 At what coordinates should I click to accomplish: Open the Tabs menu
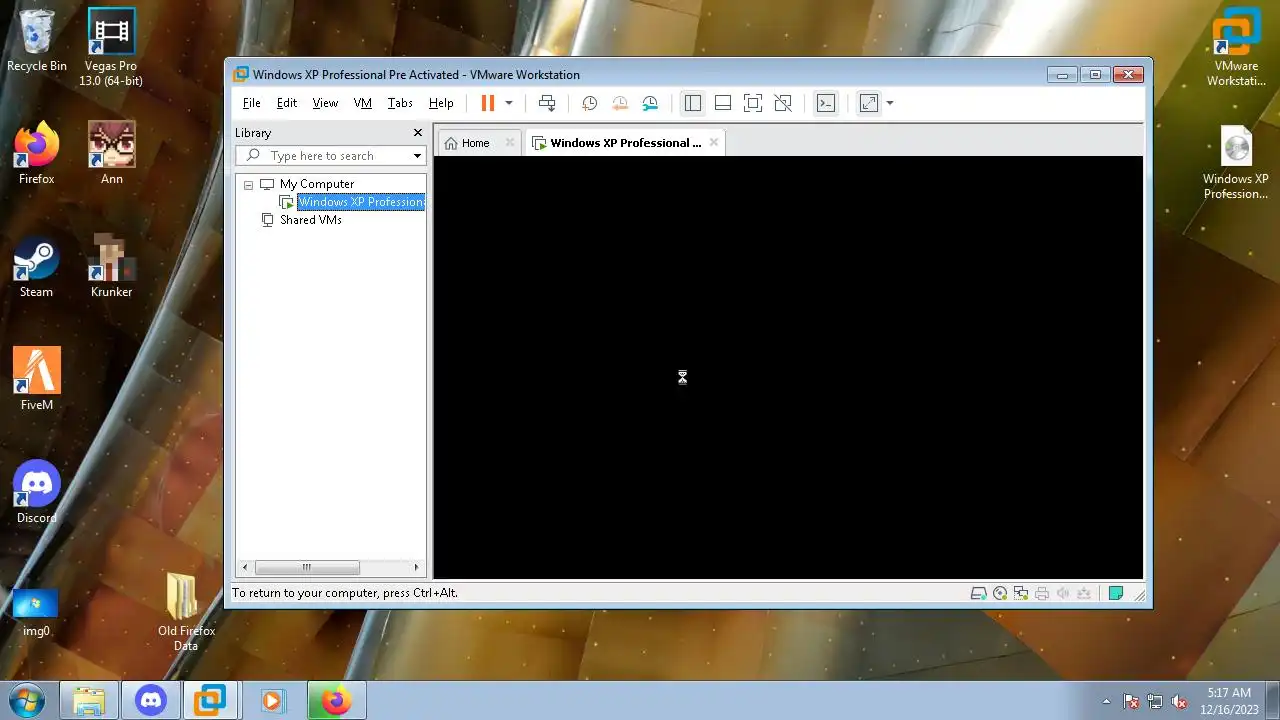[400, 103]
